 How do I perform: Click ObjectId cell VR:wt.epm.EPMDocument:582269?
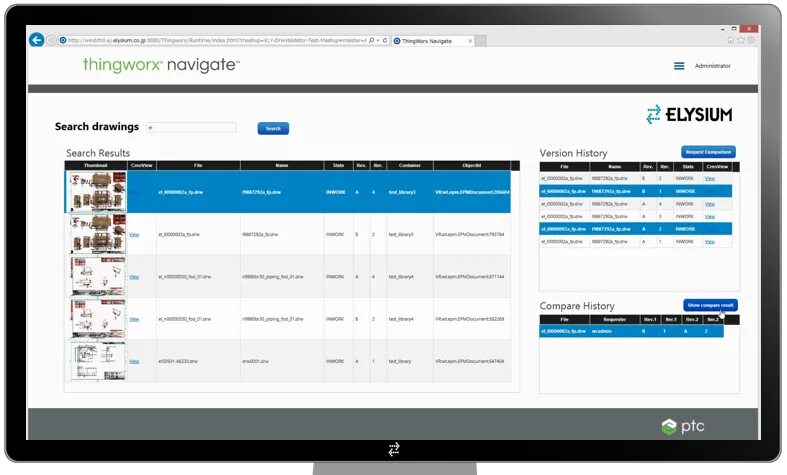pos(470,319)
